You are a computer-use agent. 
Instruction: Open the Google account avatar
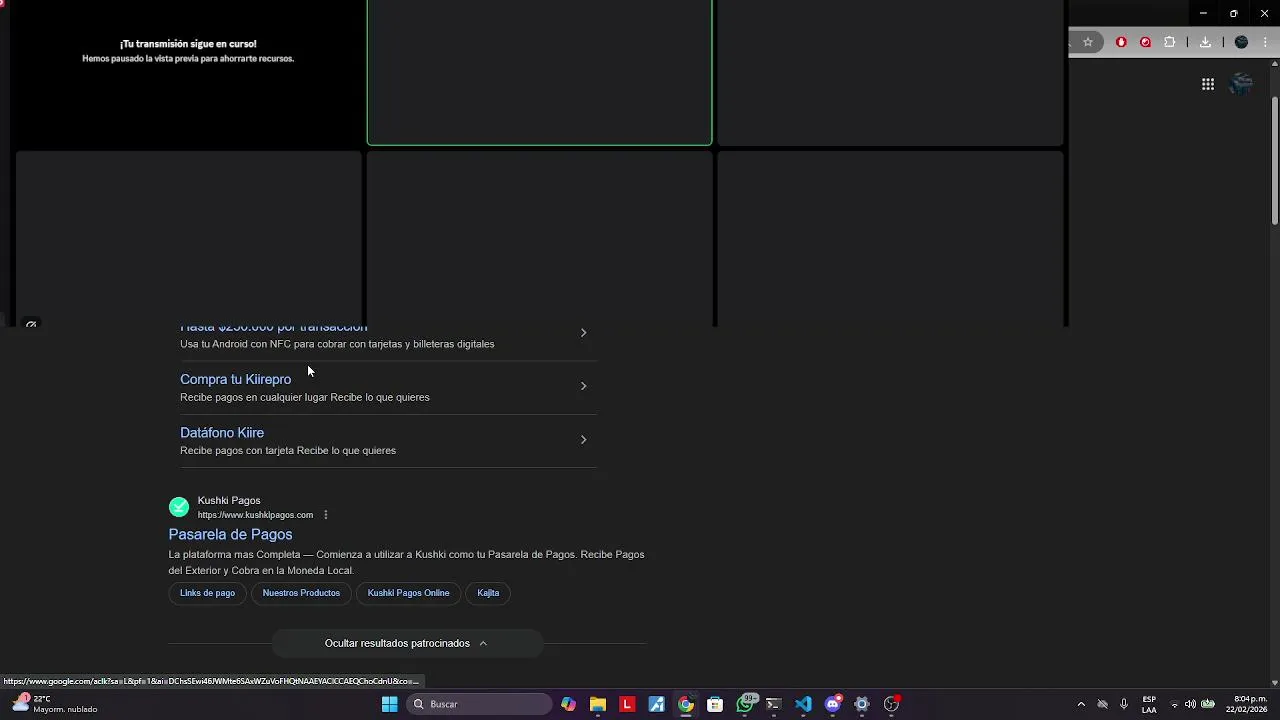1241,84
